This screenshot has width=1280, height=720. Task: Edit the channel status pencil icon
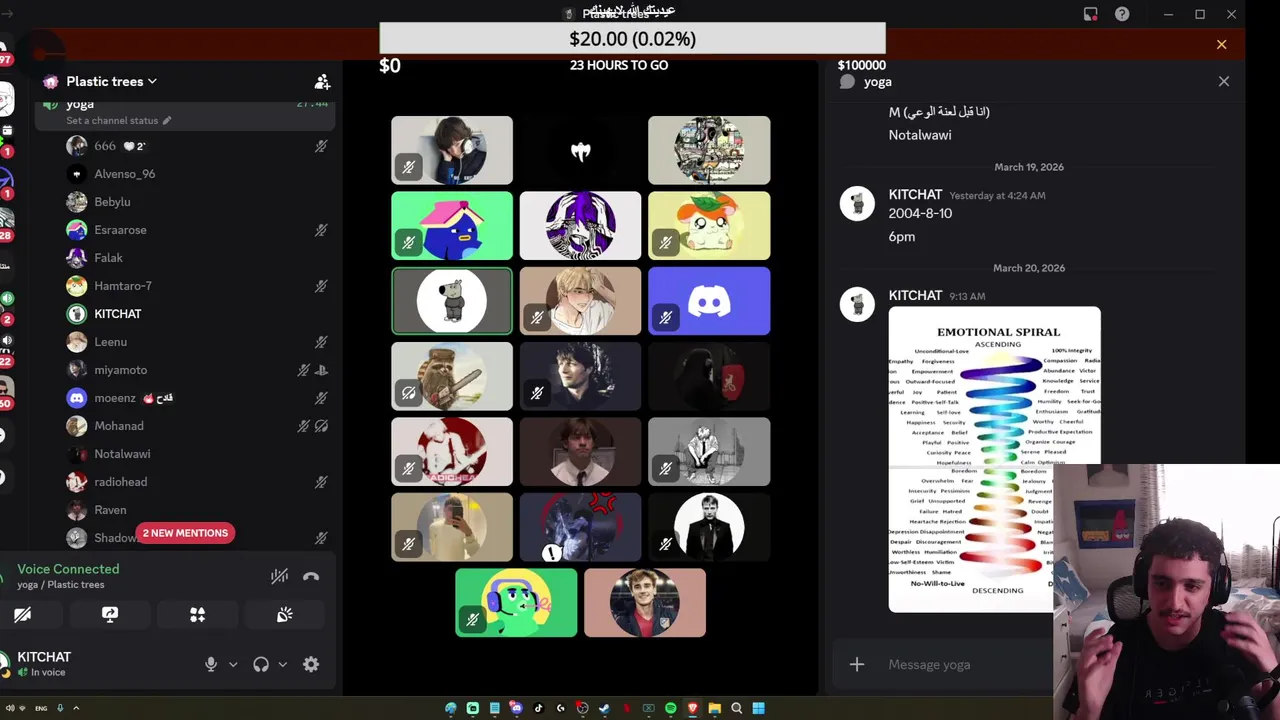click(167, 120)
